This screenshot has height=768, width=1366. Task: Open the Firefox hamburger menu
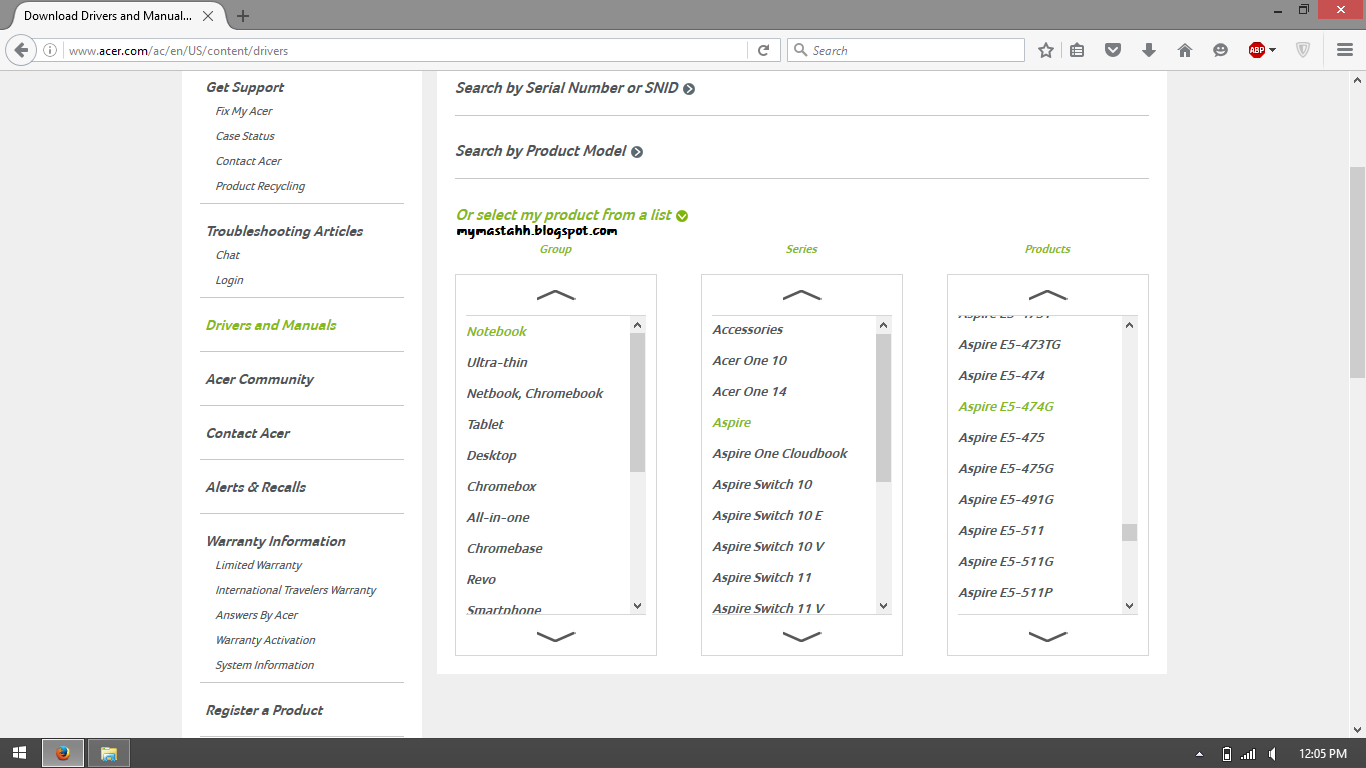tap(1345, 50)
